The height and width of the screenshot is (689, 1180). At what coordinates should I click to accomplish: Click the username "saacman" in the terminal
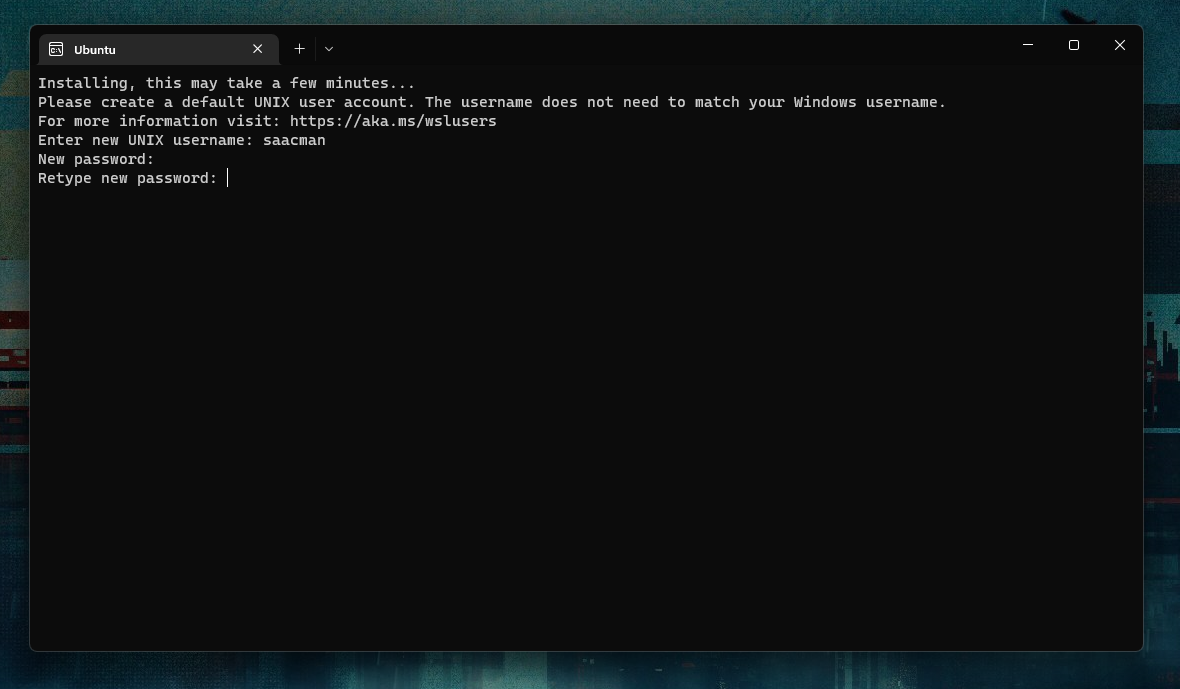[294, 140]
